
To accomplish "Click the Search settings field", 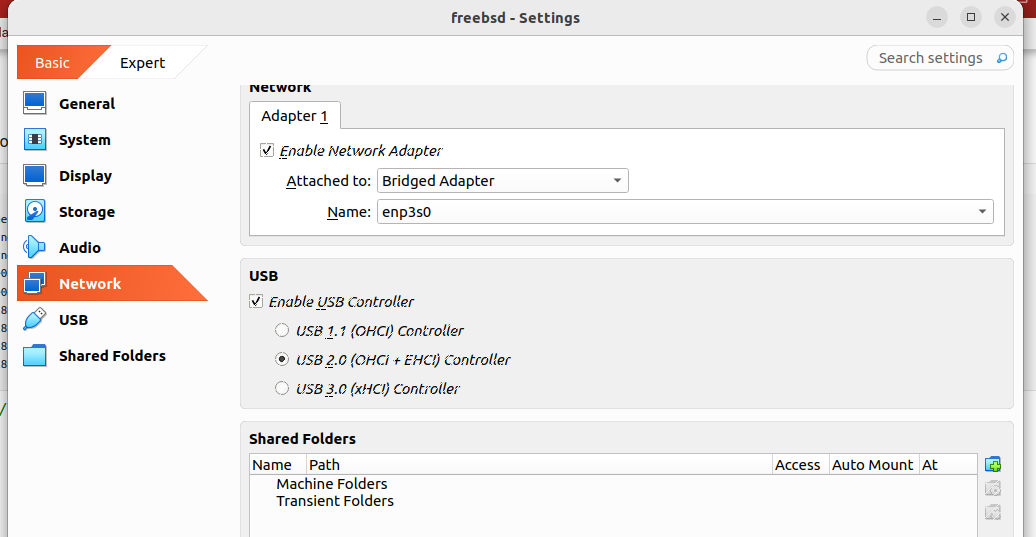I will click(930, 58).
